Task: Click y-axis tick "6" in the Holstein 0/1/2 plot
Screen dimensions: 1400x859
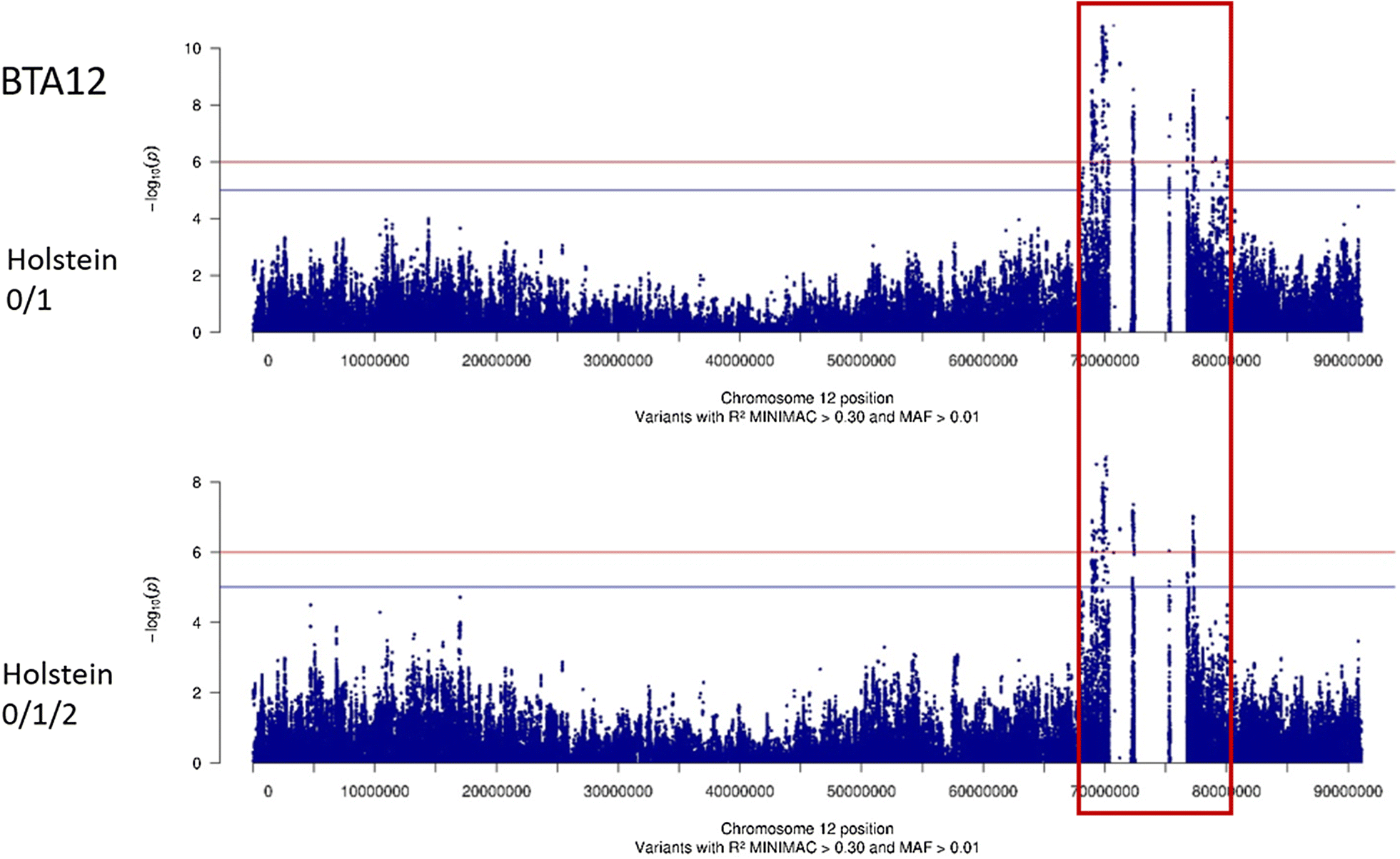Action: (x=196, y=553)
